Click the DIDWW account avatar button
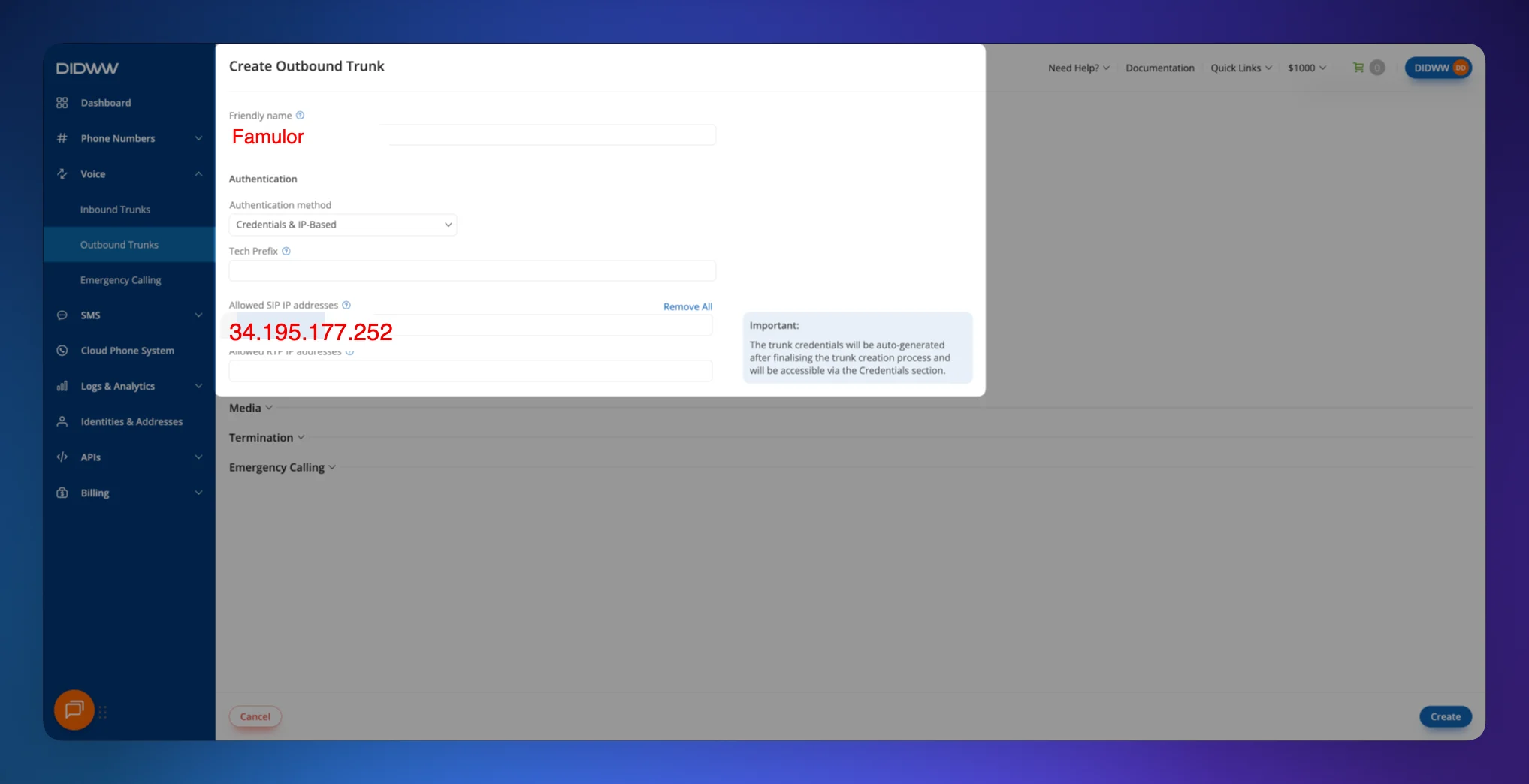This screenshot has height=784, width=1529. tap(1438, 68)
